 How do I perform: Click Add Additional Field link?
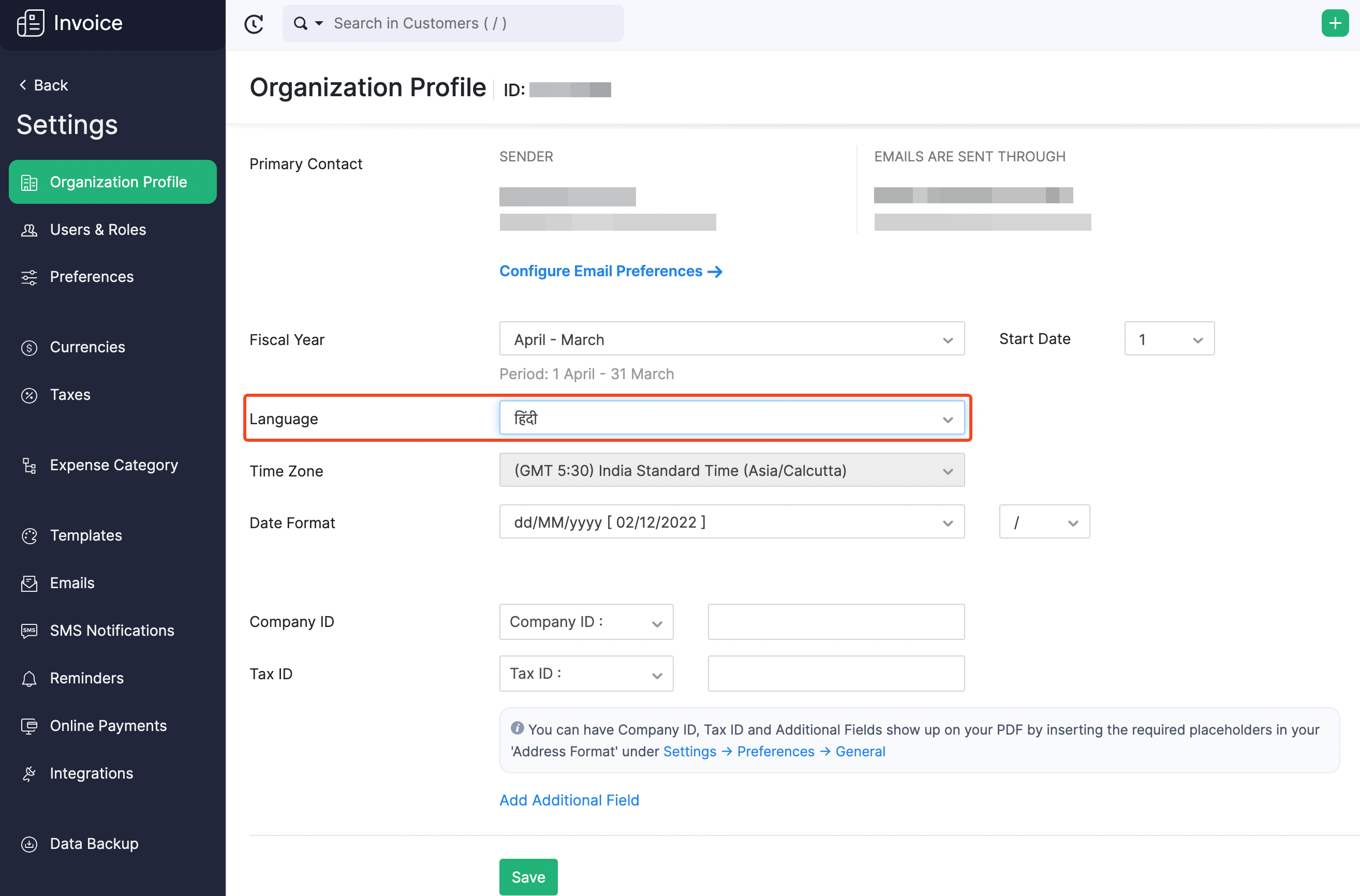click(569, 800)
